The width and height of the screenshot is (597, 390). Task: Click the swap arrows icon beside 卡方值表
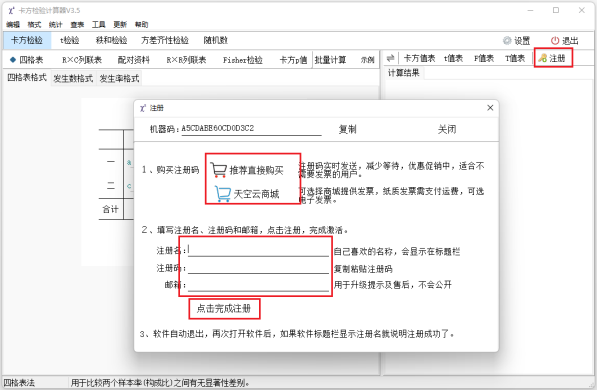click(390, 58)
